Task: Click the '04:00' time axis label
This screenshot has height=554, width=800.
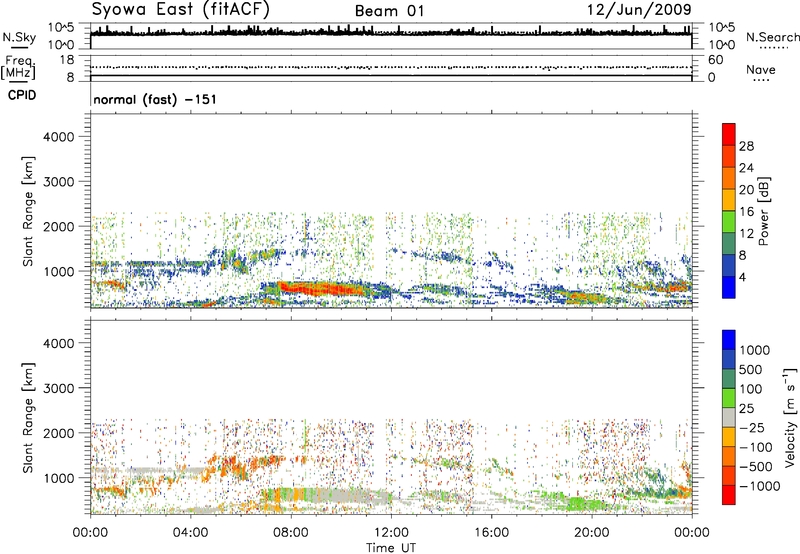Action: [190, 533]
